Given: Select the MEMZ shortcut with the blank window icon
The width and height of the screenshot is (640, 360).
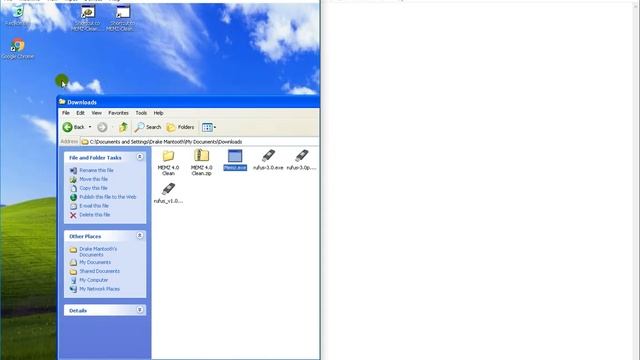Looking at the screenshot, I should (x=122, y=18).
